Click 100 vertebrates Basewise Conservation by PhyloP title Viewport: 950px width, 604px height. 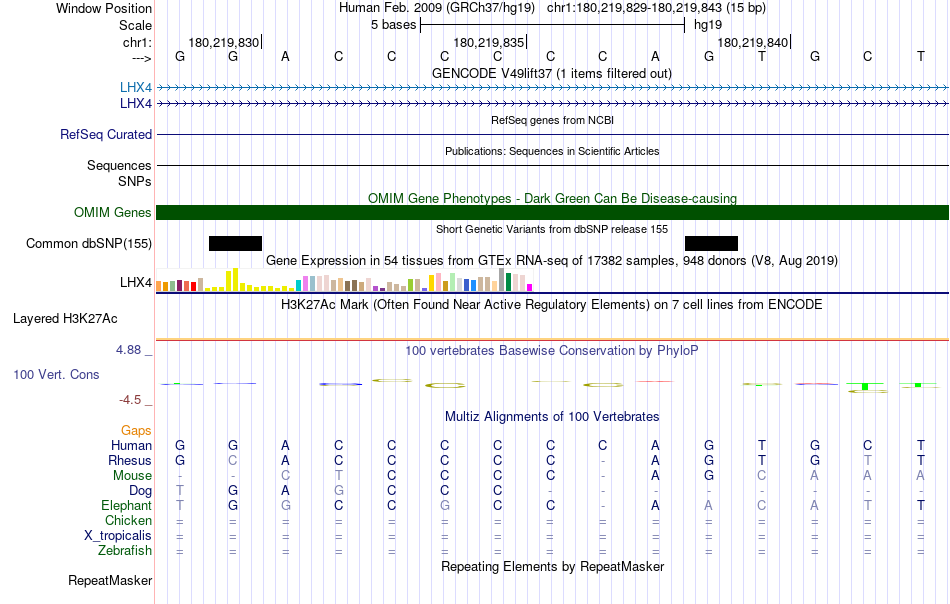coord(551,350)
